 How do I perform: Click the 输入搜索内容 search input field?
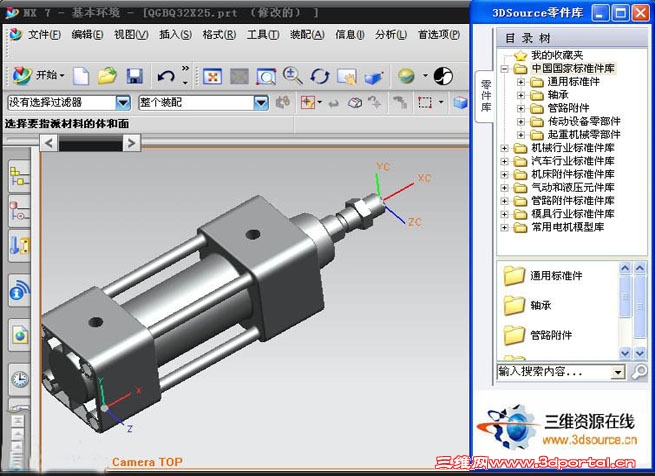pos(554,372)
